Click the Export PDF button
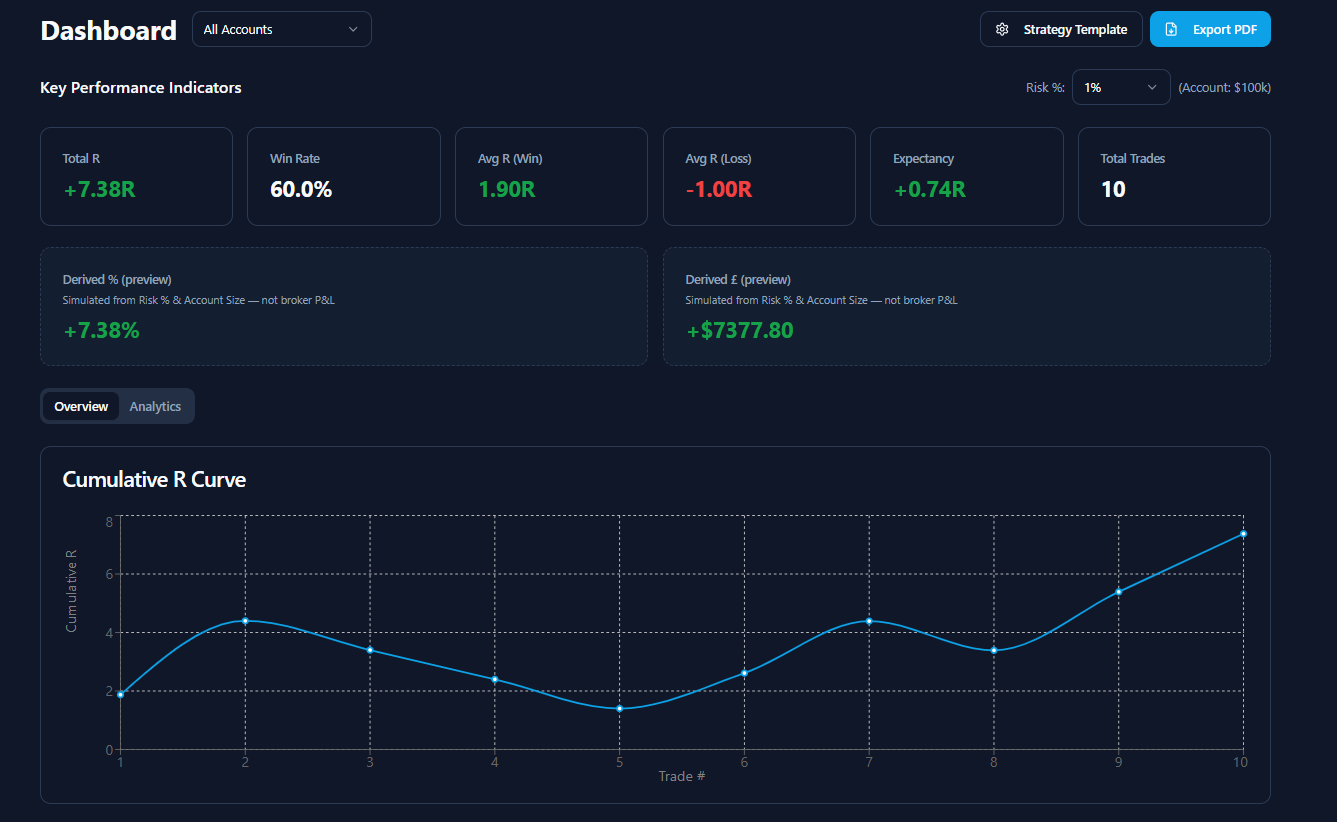 click(x=1210, y=29)
